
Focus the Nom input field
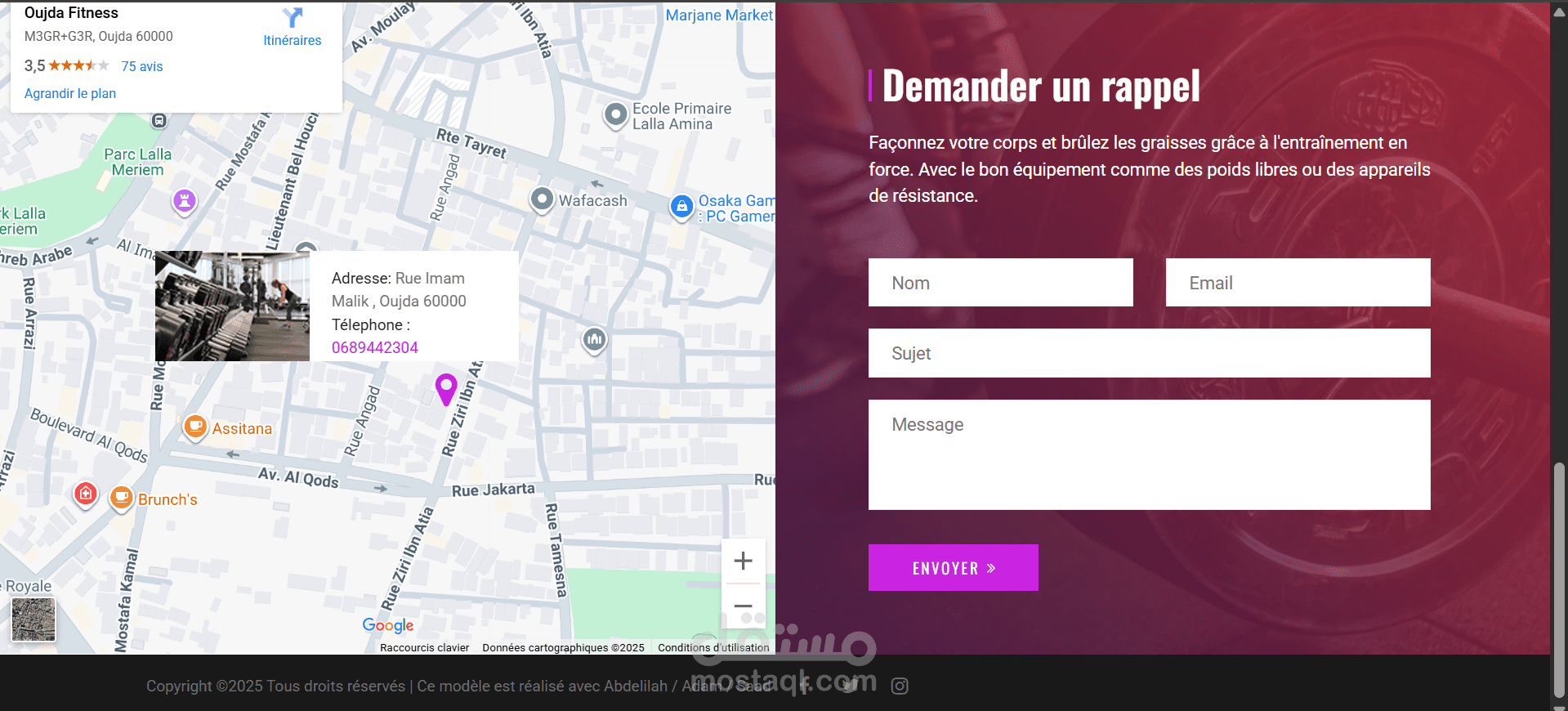coord(1001,283)
